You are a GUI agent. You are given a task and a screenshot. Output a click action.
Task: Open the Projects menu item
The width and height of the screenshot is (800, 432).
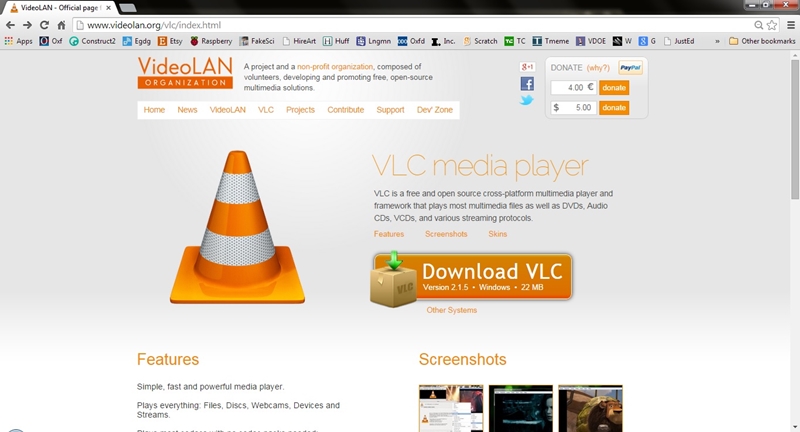[301, 110]
